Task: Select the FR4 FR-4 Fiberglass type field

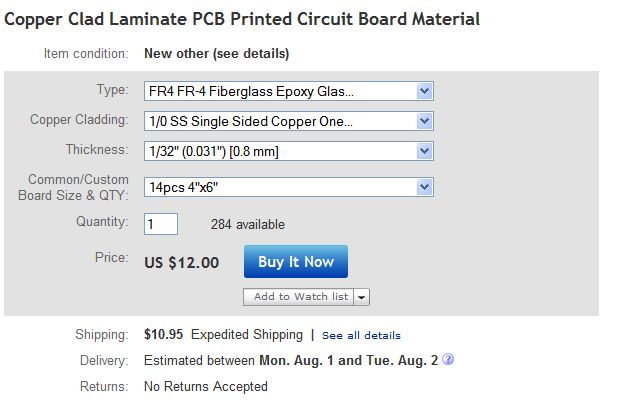Action: coord(289,91)
